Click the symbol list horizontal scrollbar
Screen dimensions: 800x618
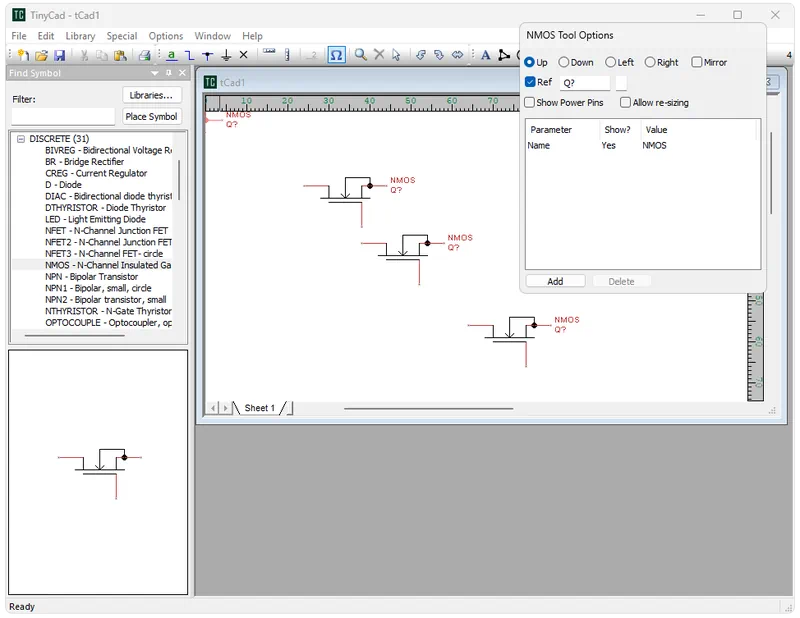click(x=74, y=335)
